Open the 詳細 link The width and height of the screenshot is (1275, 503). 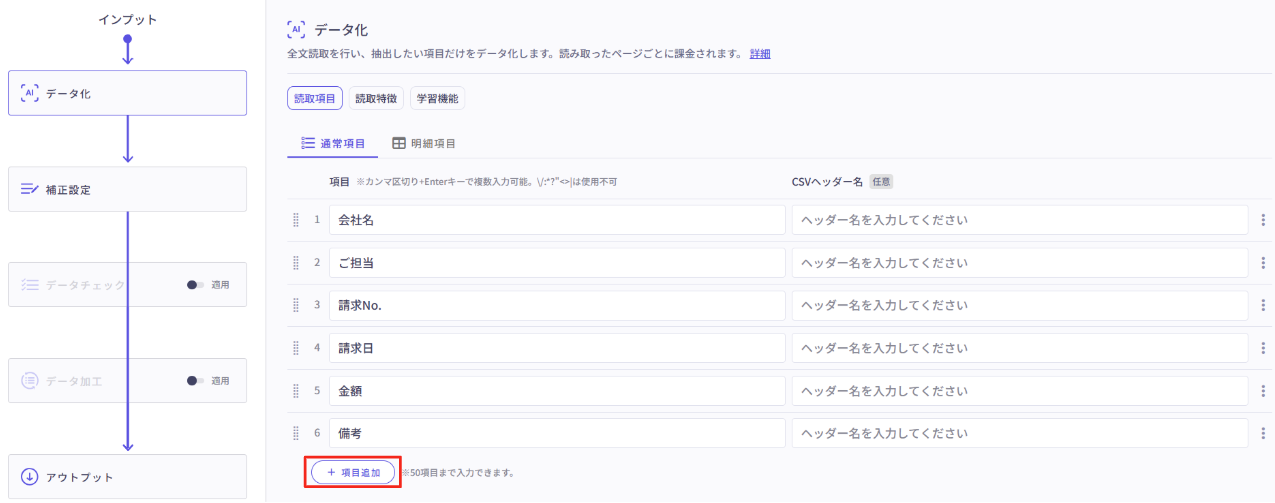click(760, 54)
